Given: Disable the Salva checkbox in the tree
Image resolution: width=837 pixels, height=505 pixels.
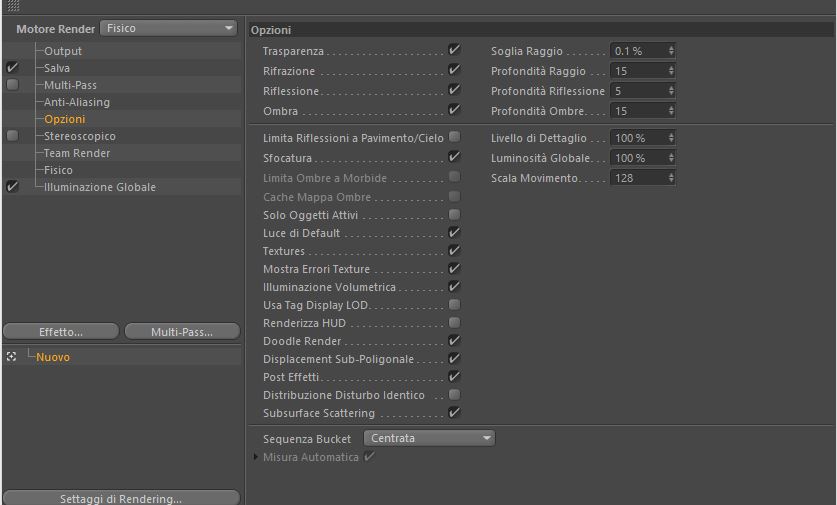Looking at the screenshot, I should (12, 68).
